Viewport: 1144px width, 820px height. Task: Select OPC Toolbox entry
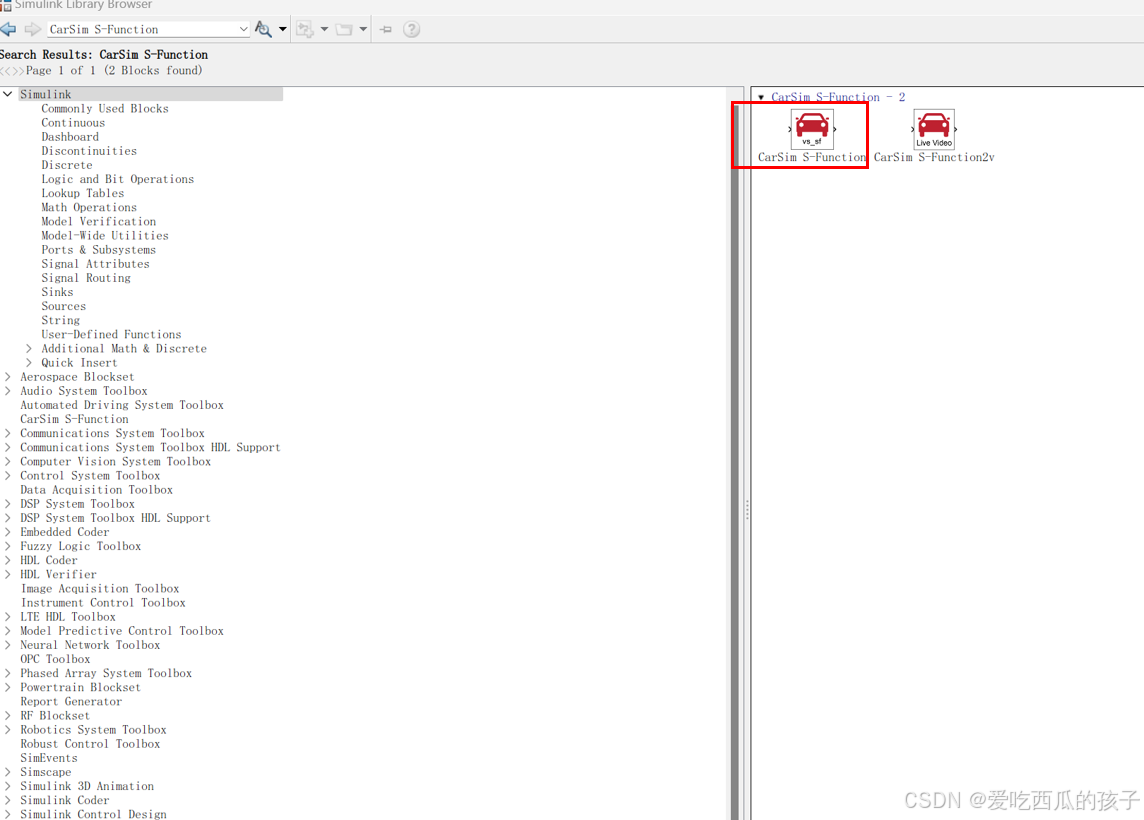tap(55, 659)
